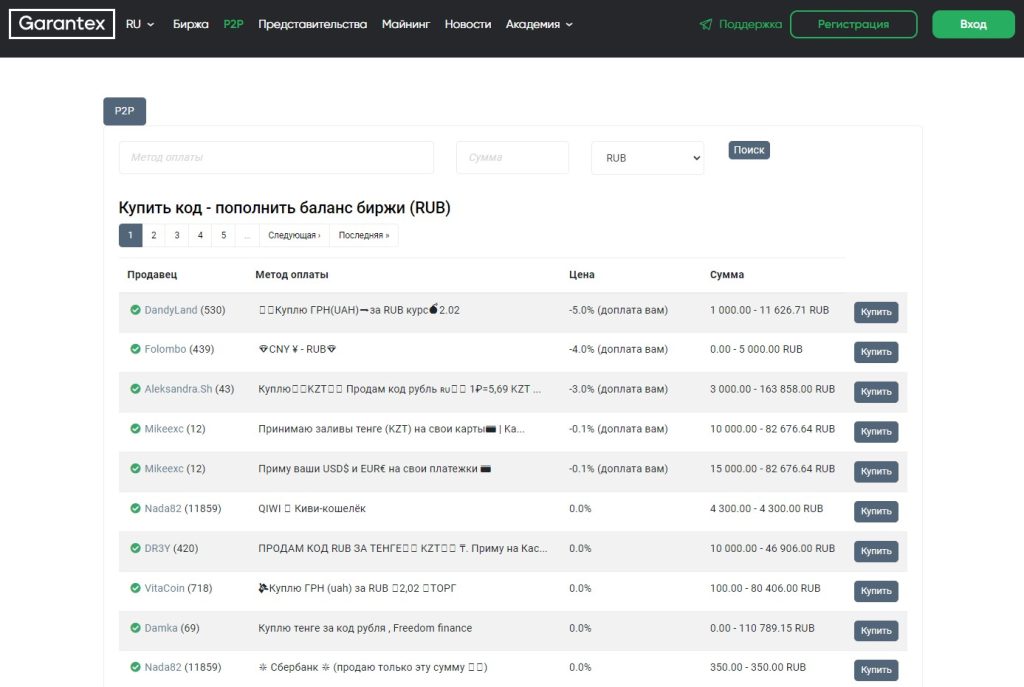Open seller Damka profile

[x=161, y=628]
